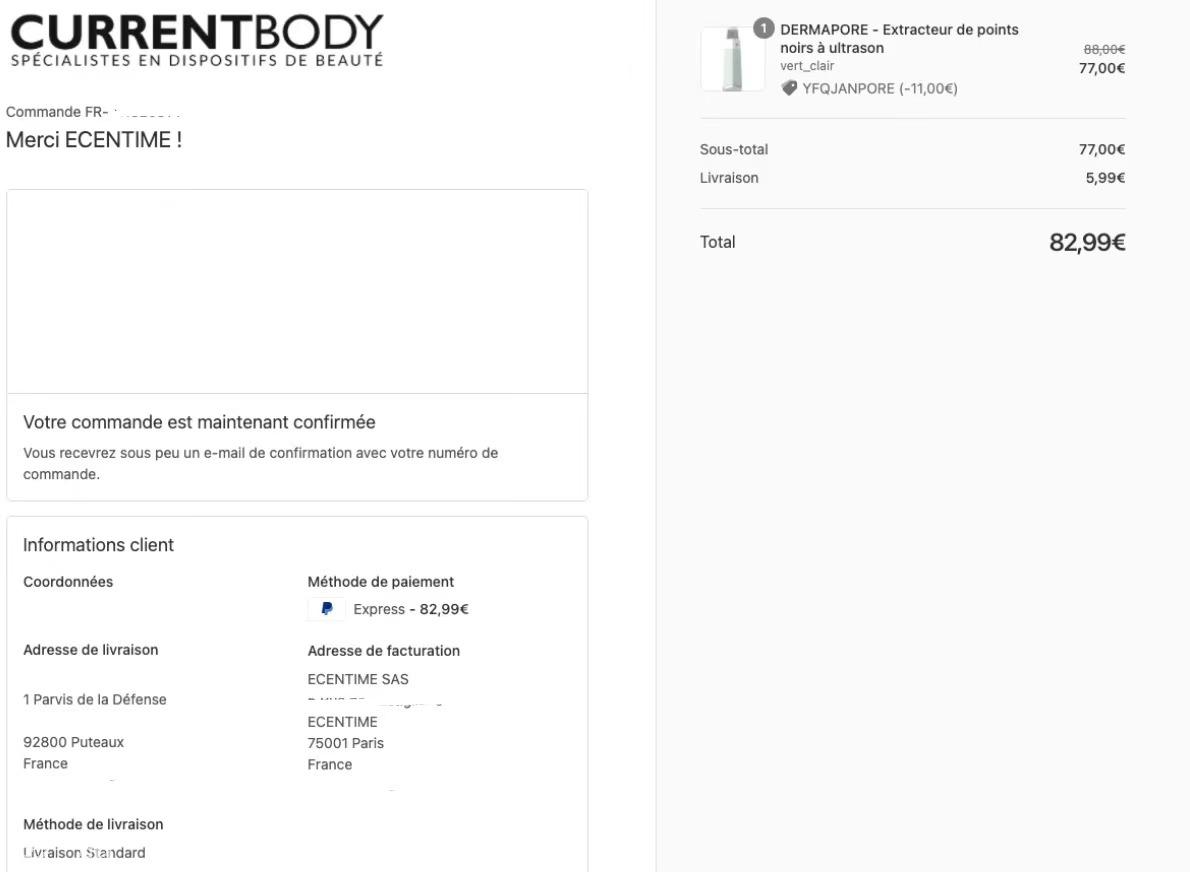Open the Dermapore product thumbnail
The height and width of the screenshot is (872, 1190).
click(x=732, y=58)
